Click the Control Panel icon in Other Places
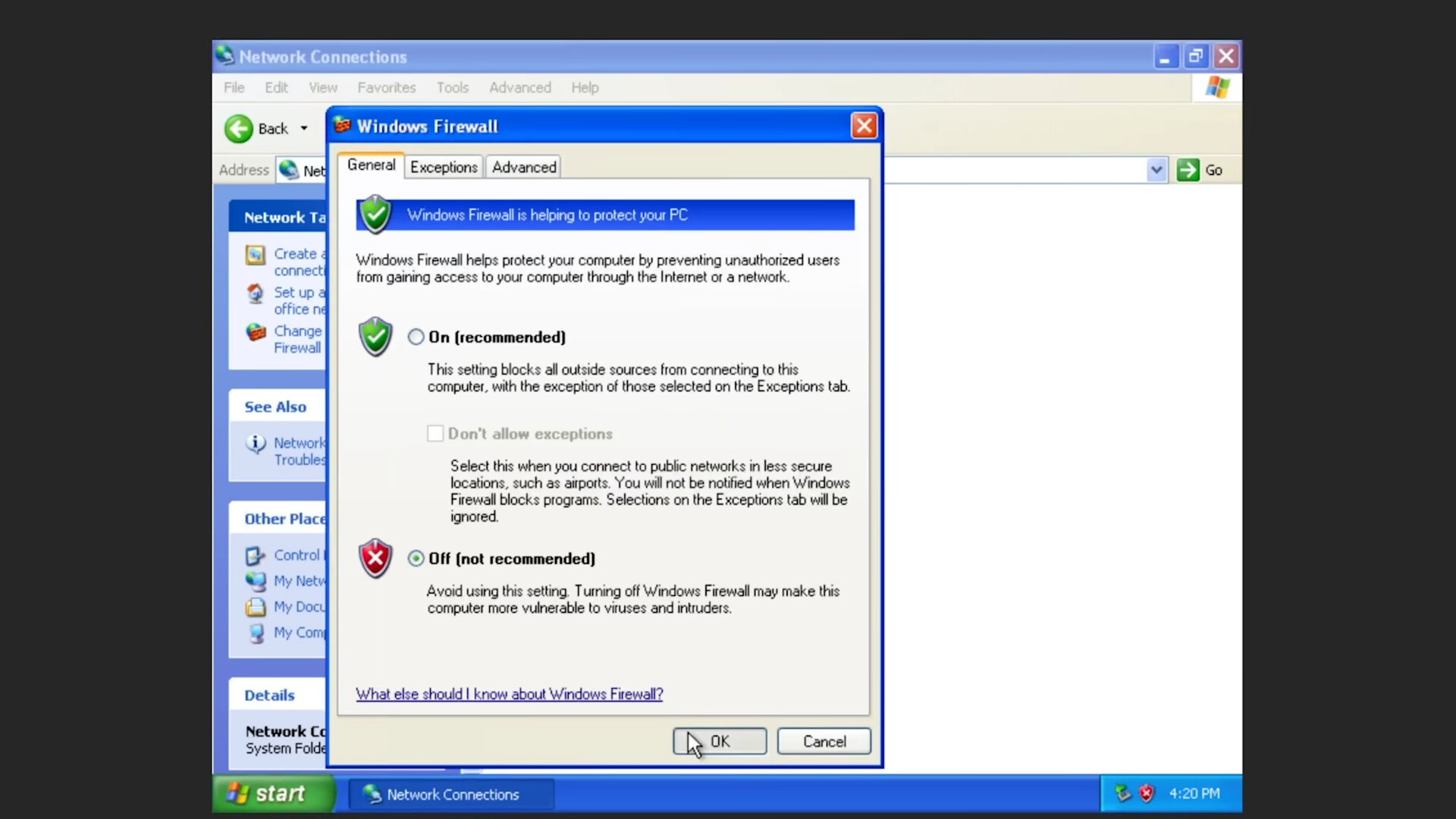 [256, 556]
